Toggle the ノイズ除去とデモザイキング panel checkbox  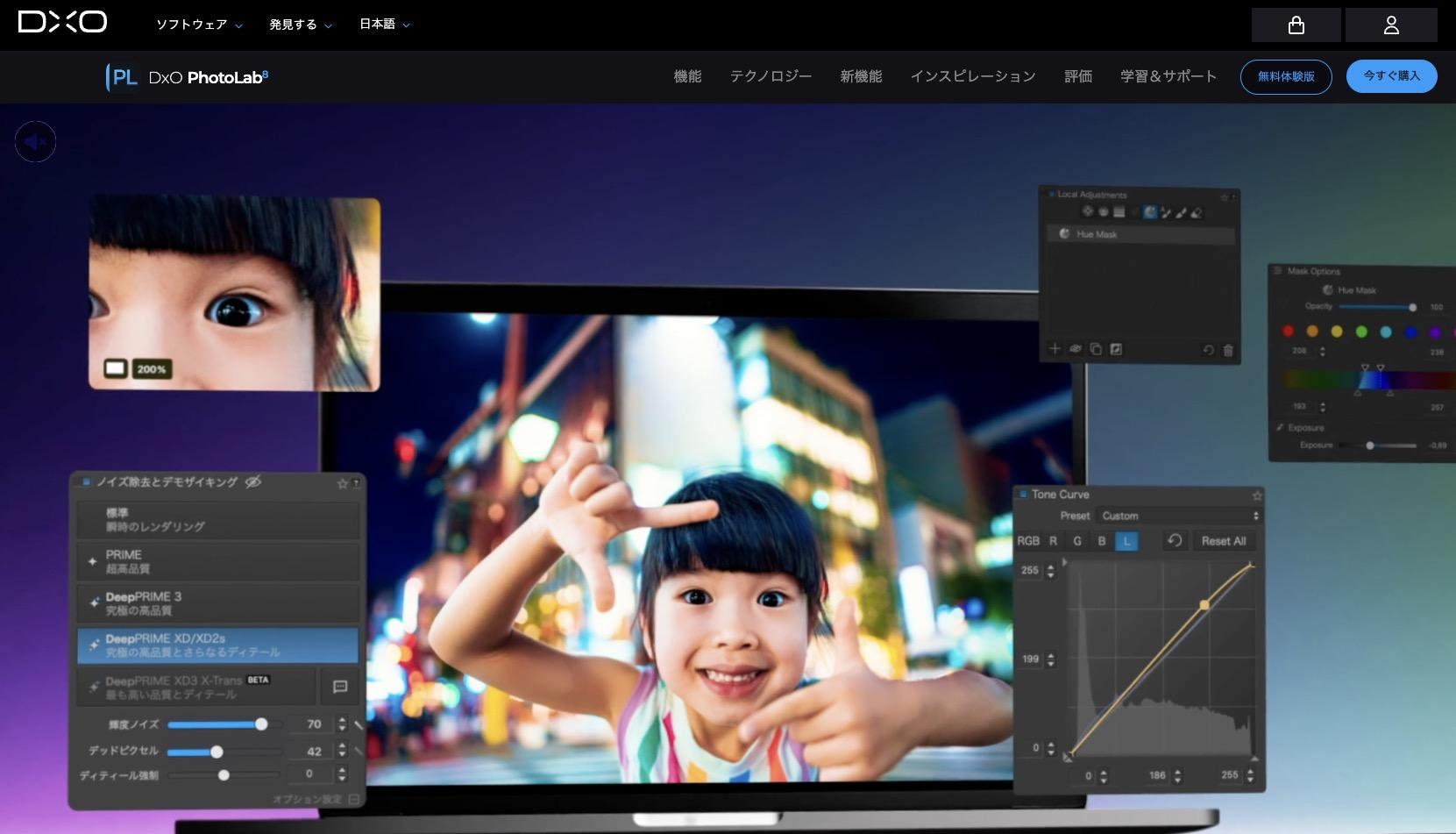pyautogui.click(x=86, y=482)
